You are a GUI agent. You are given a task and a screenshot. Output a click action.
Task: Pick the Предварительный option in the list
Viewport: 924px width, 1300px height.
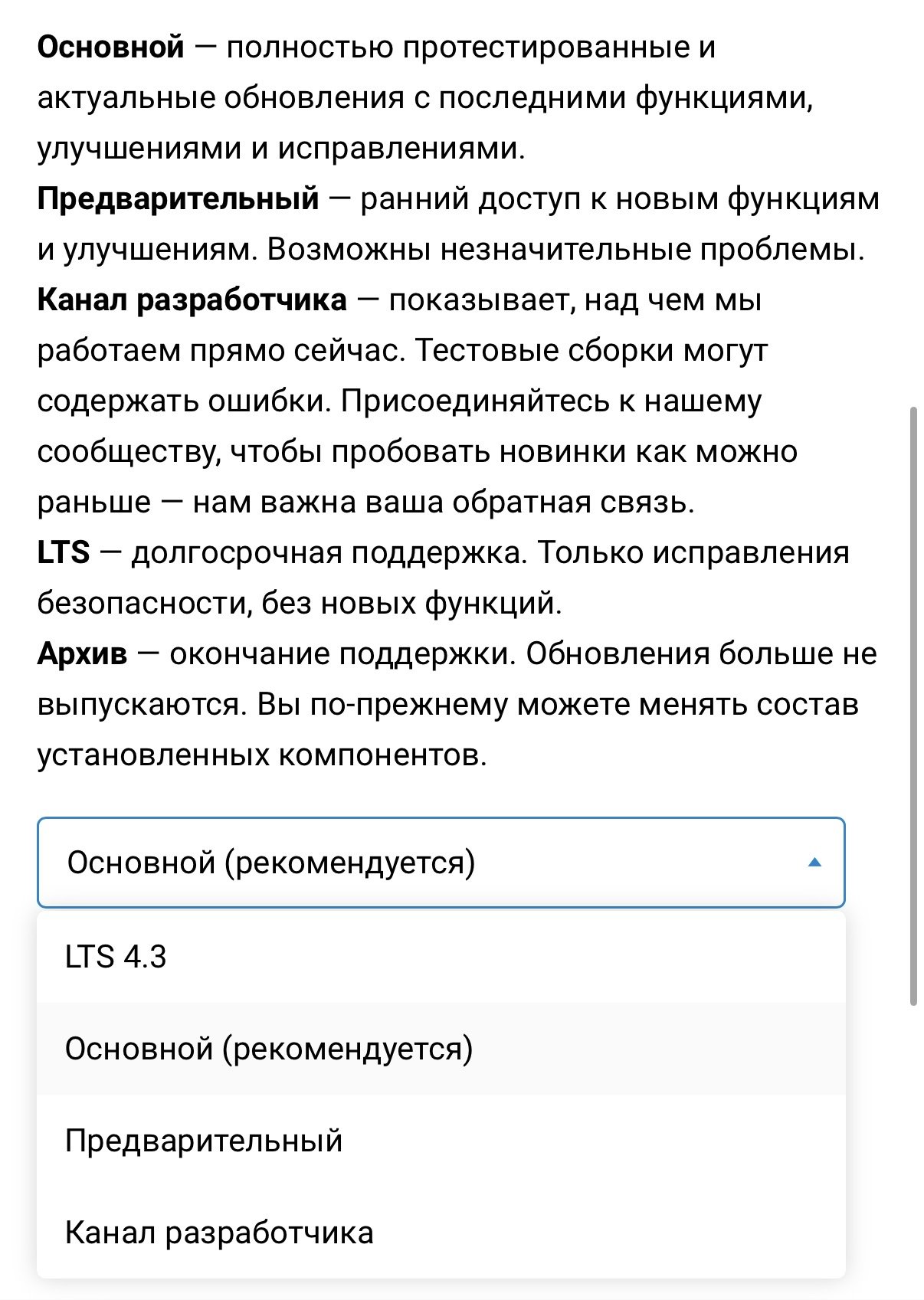[441, 1141]
